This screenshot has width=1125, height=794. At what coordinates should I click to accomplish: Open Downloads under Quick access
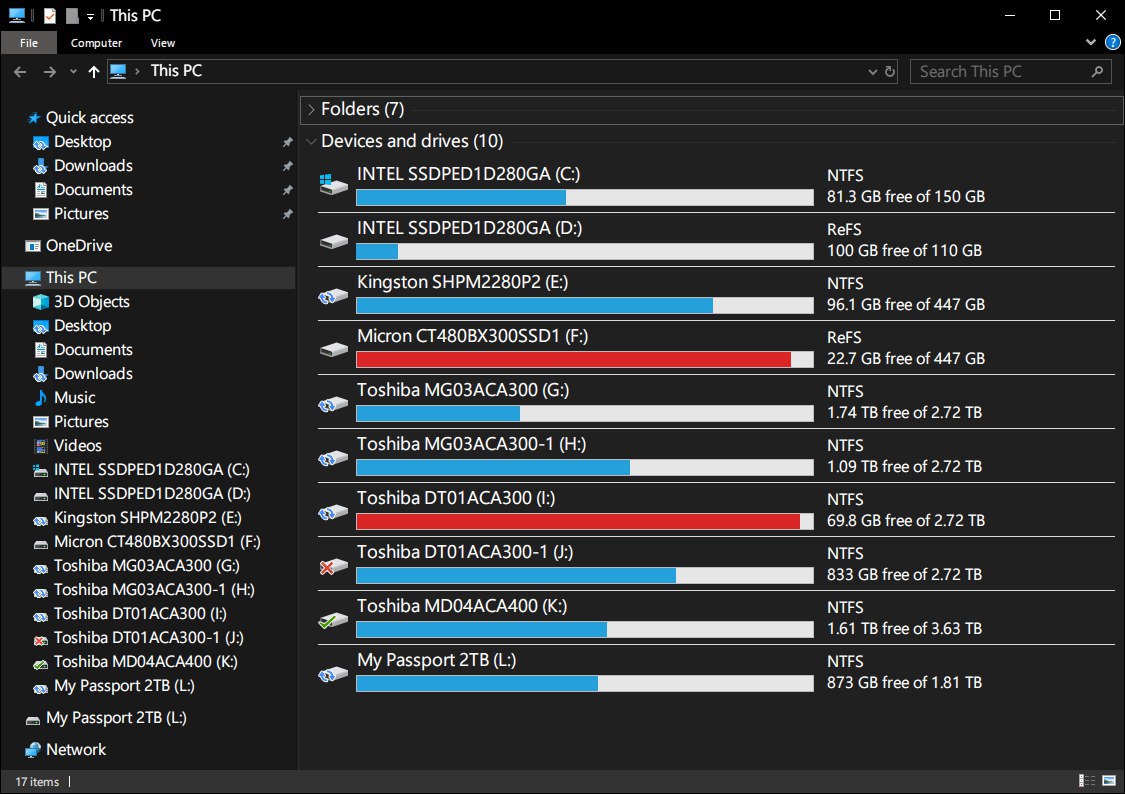[93, 166]
